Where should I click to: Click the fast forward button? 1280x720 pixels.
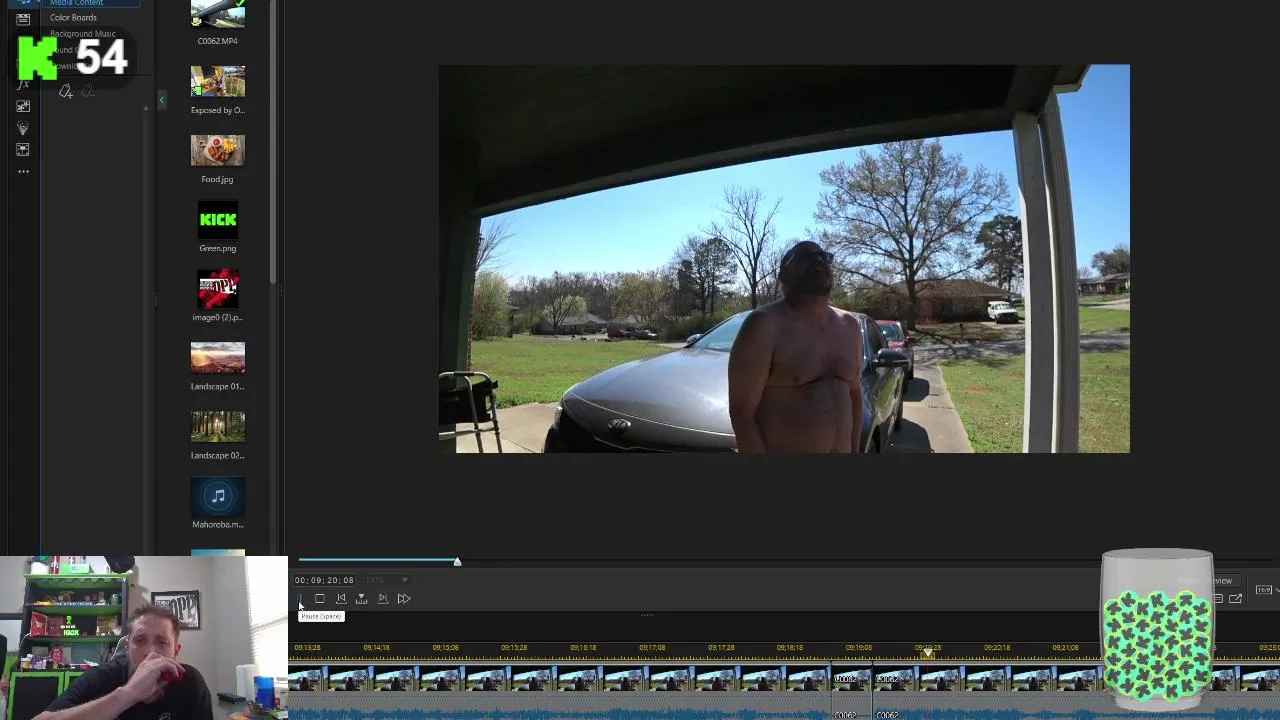pos(404,598)
